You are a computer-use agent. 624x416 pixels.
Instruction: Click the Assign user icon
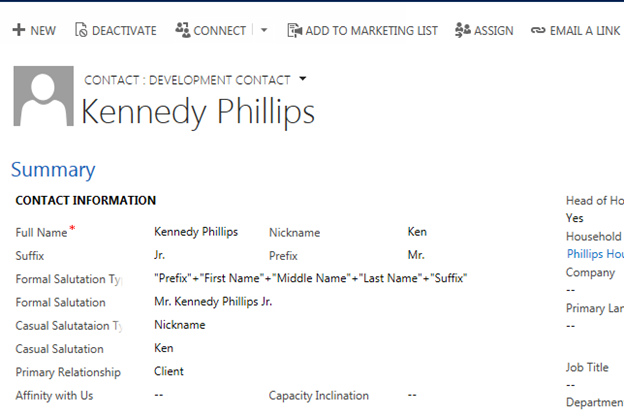(x=462, y=31)
